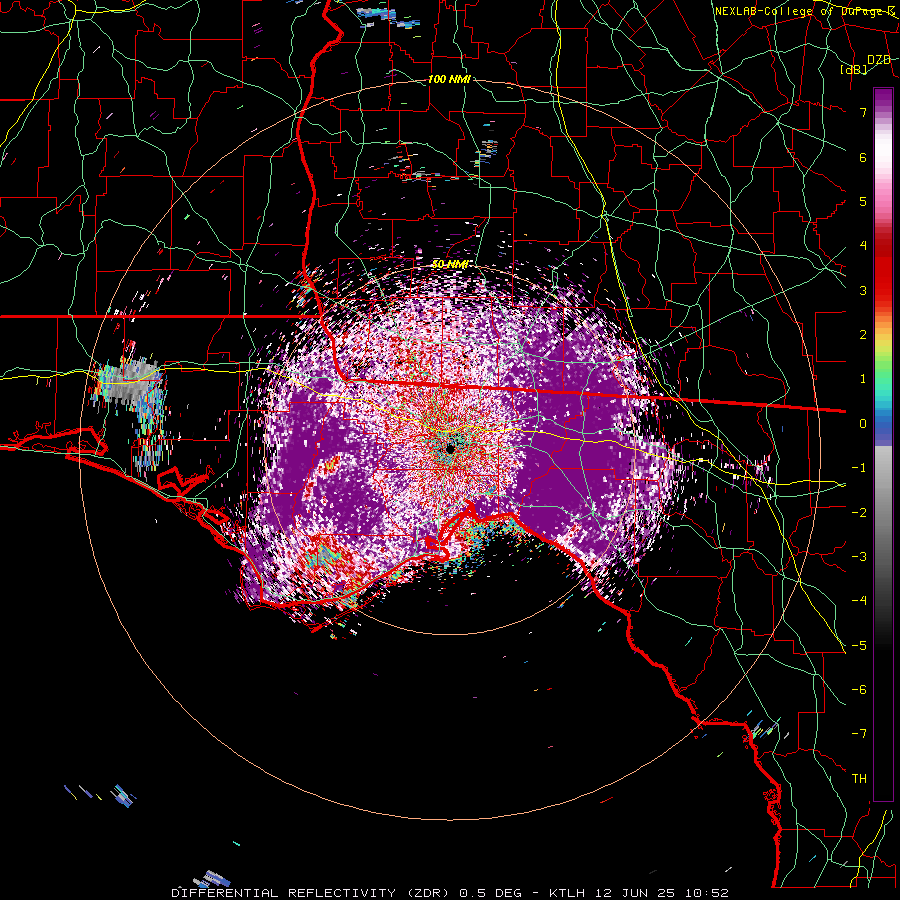The height and width of the screenshot is (900, 900).
Task: Click the -5 value on the scale
Action: 859,646
